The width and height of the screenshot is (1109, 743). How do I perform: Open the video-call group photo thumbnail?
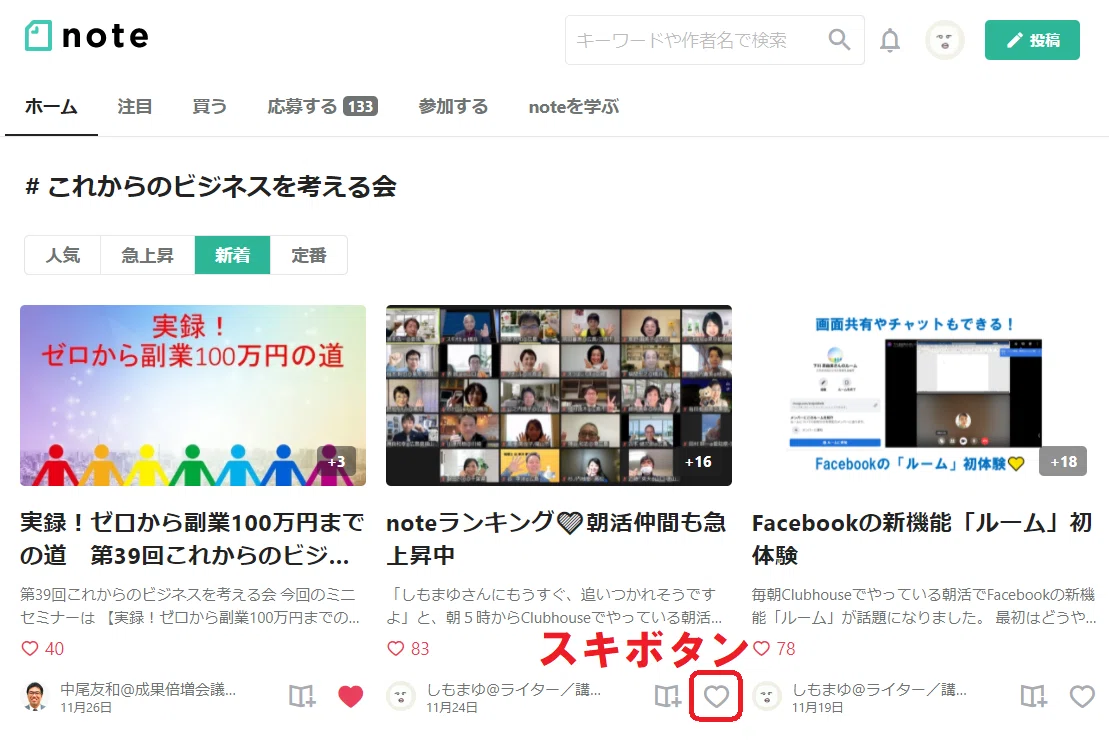pyautogui.click(x=559, y=395)
